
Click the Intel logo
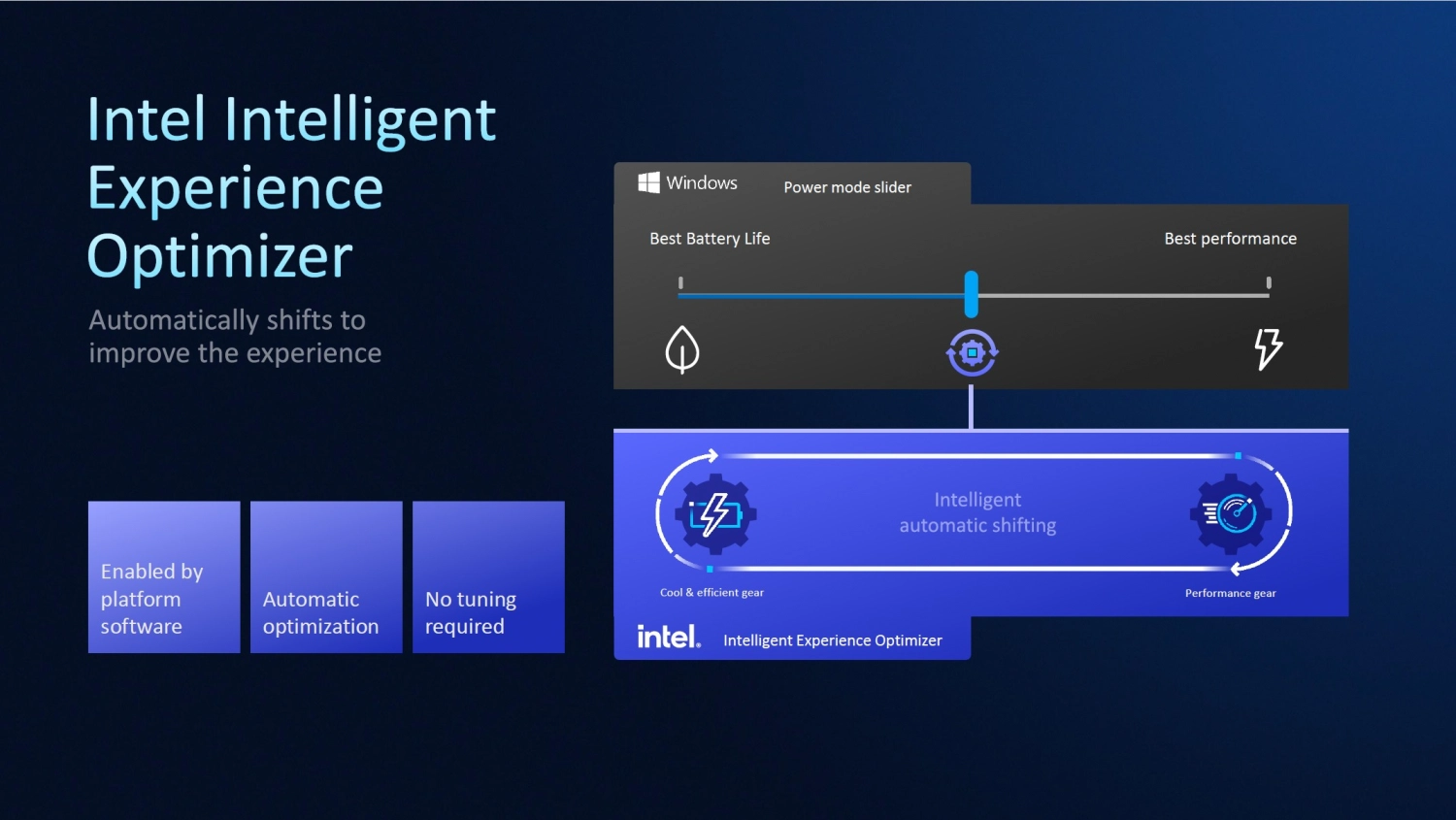click(x=668, y=638)
